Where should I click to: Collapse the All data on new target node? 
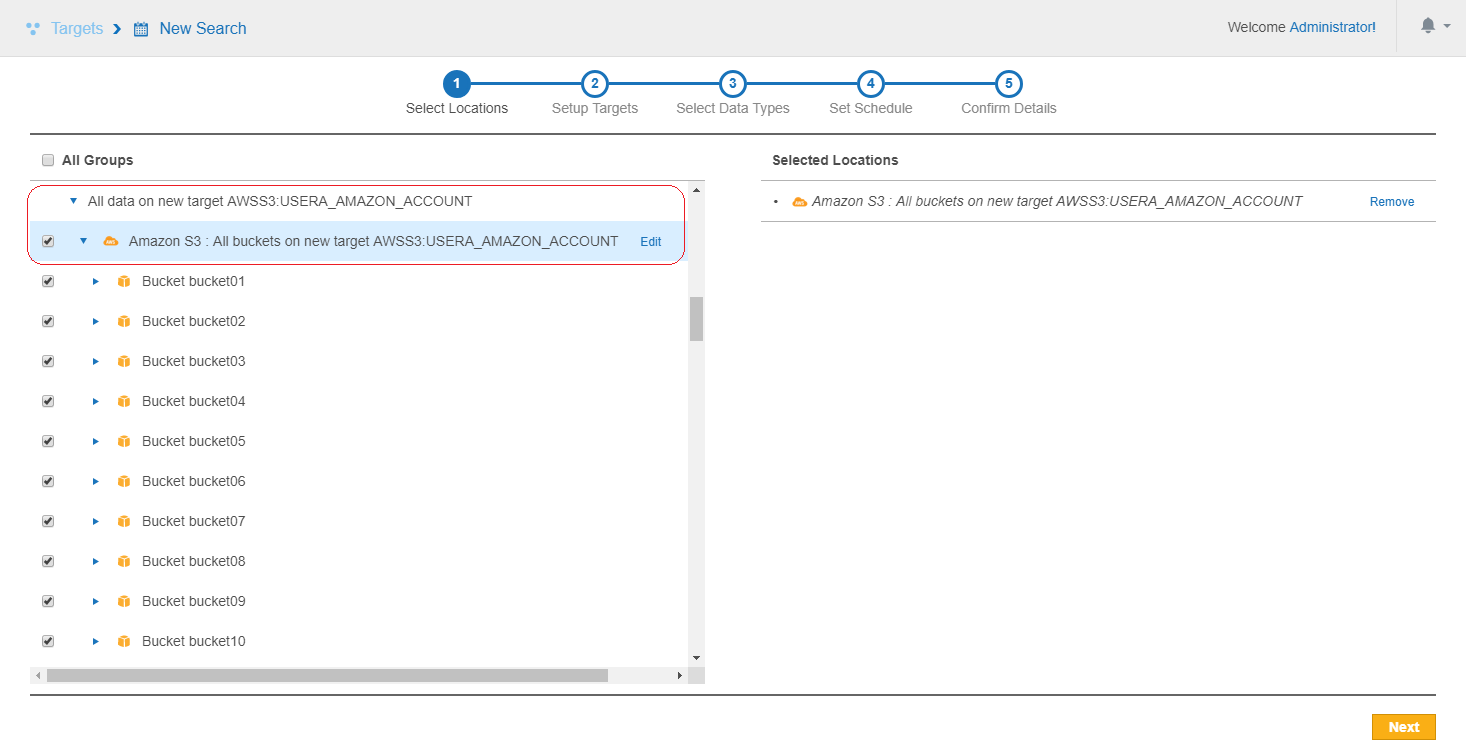click(x=73, y=201)
